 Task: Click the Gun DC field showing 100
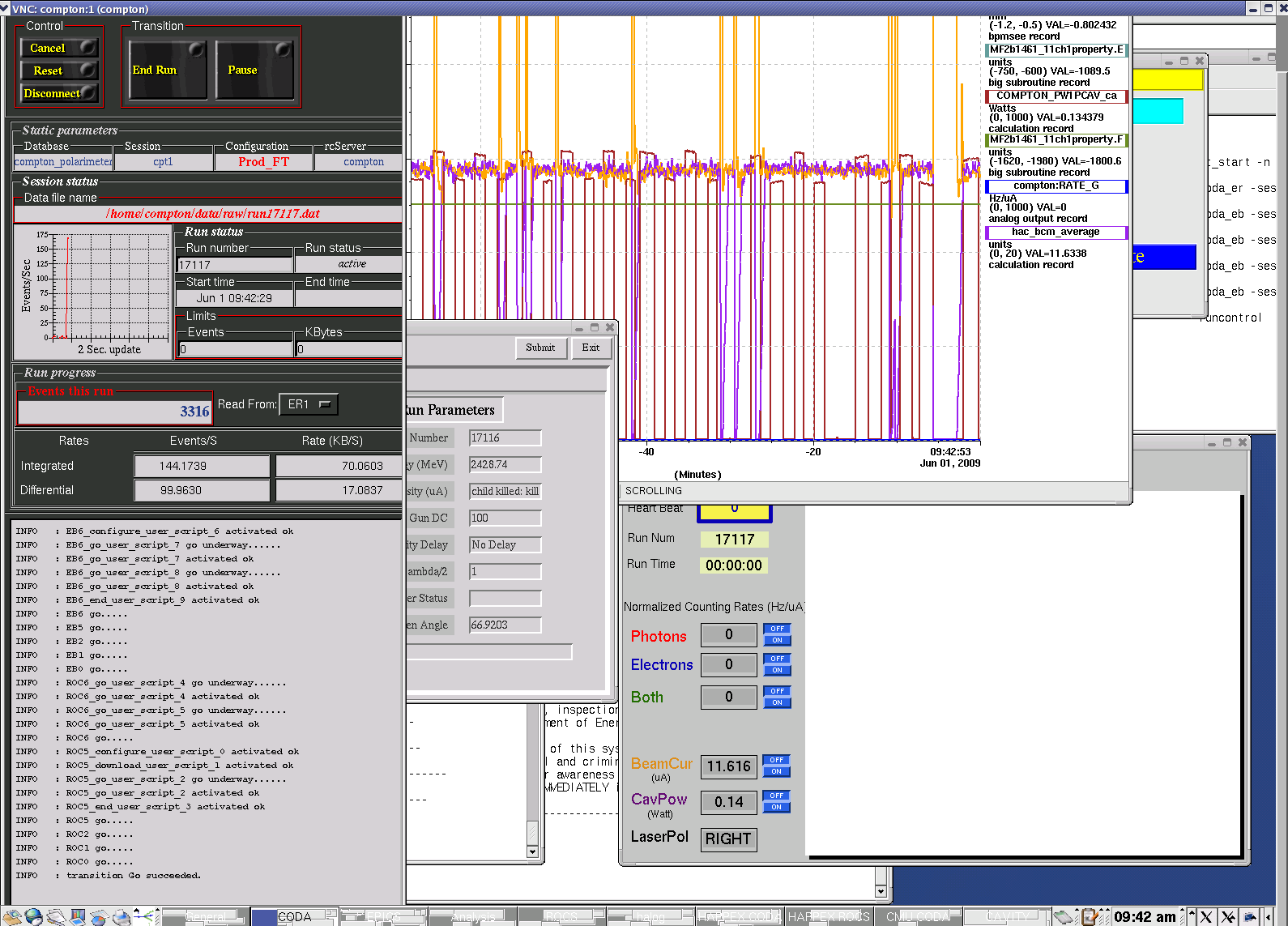pos(505,518)
